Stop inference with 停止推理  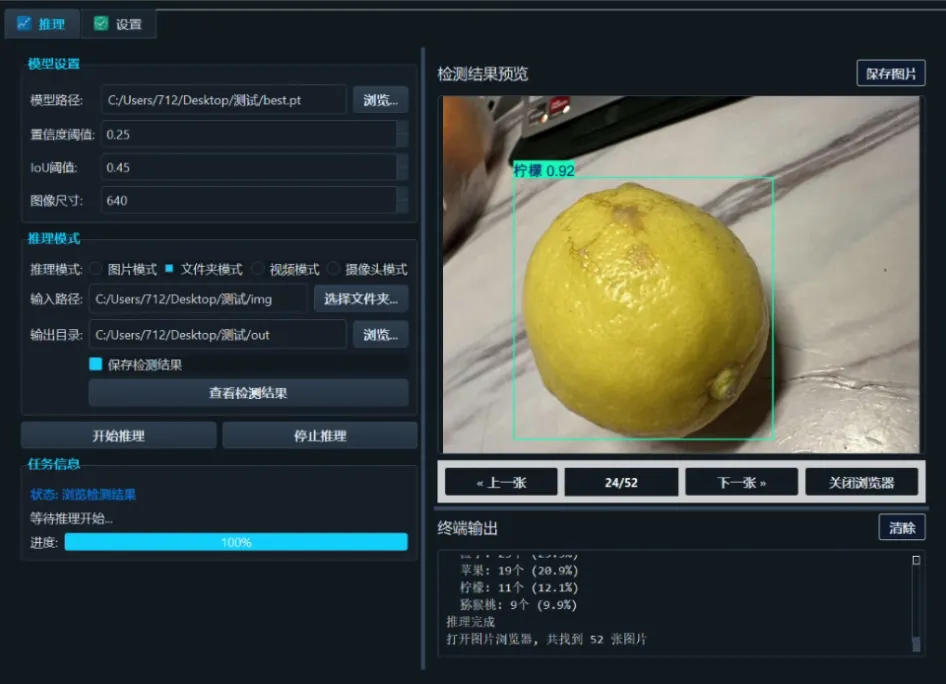322,435
